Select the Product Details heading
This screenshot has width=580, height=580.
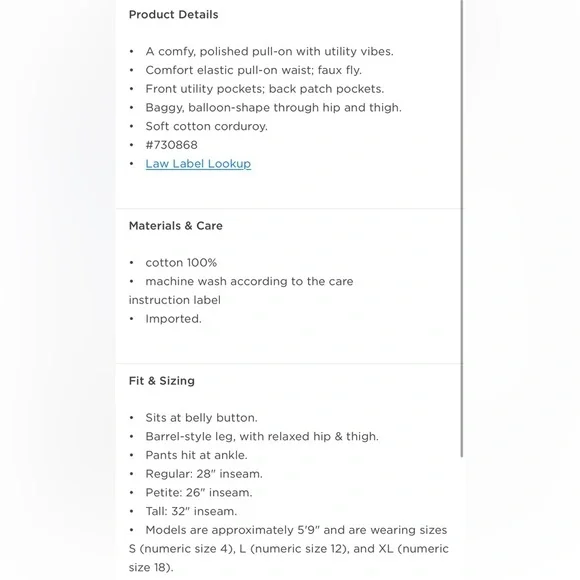173,14
